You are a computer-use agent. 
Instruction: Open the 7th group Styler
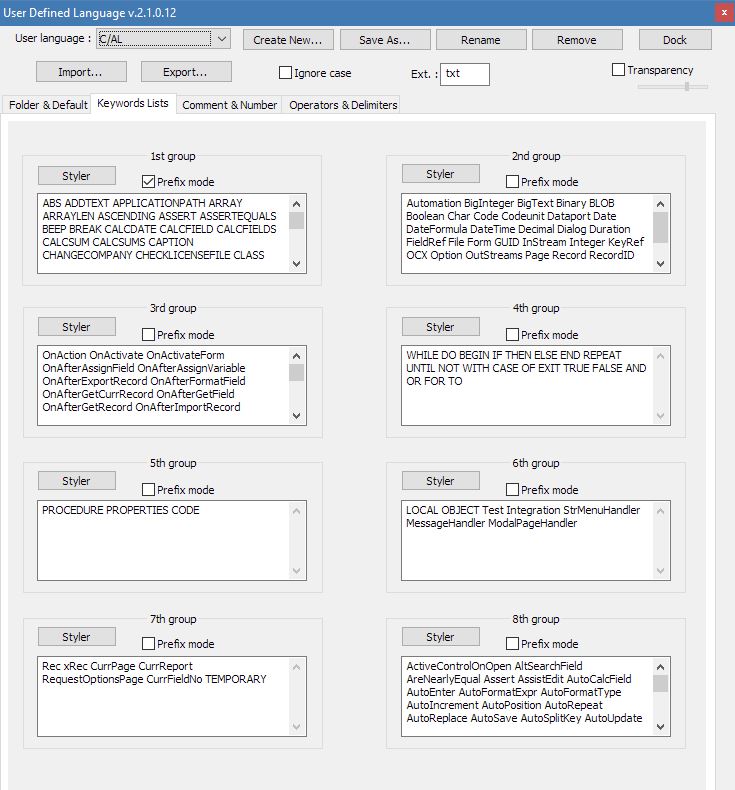(77, 637)
